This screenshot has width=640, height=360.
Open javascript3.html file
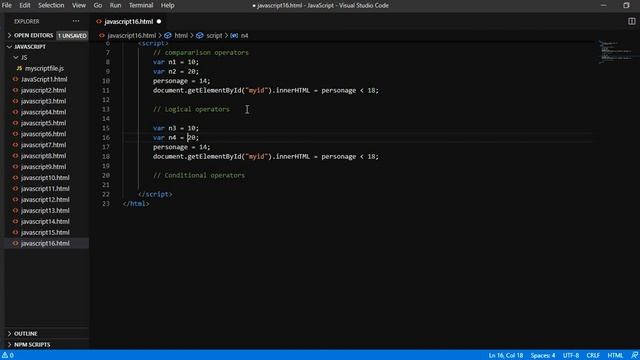tap(43, 101)
